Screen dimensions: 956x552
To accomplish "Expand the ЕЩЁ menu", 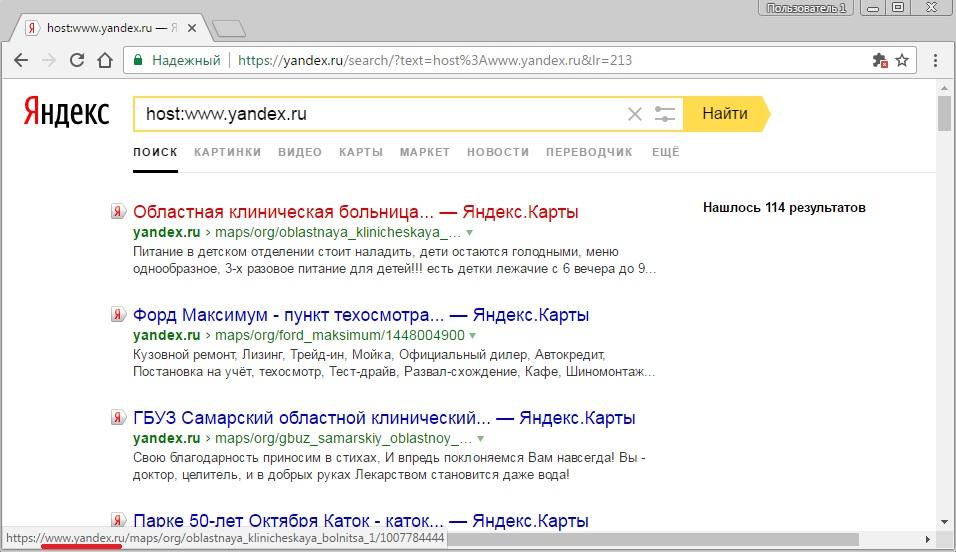I will click(x=665, y=152).
